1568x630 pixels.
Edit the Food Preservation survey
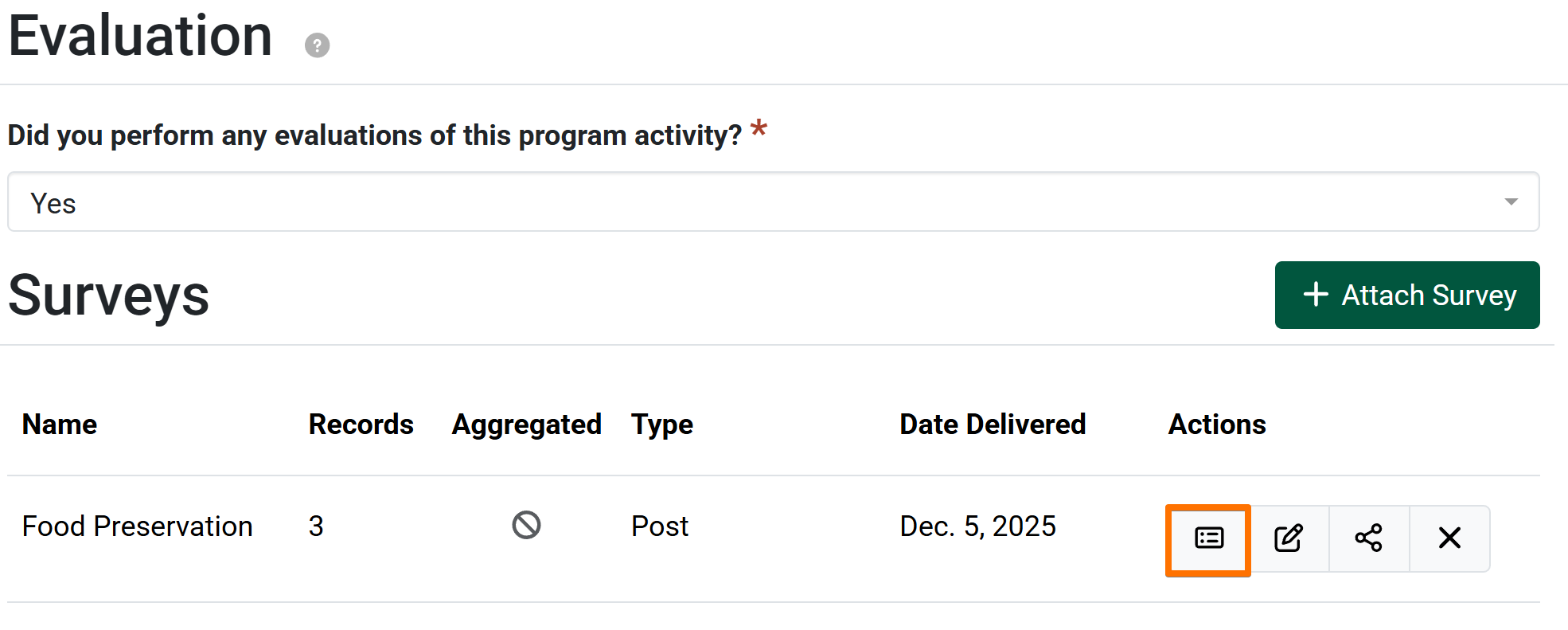pos(1289,539)
